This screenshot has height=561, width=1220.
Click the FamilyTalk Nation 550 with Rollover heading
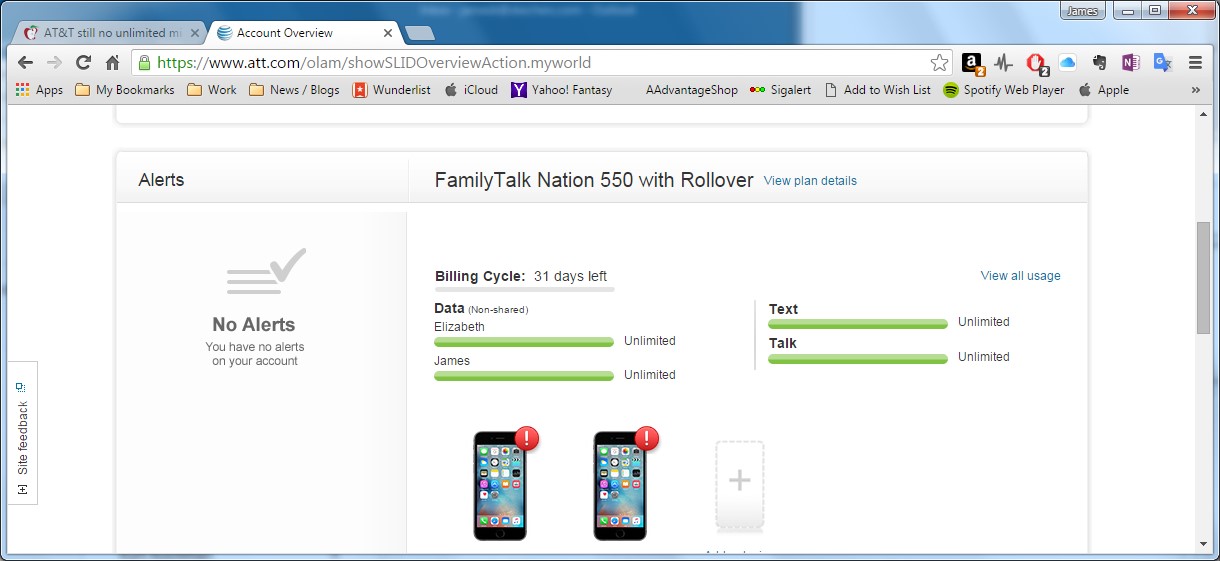tap(594, 180)
